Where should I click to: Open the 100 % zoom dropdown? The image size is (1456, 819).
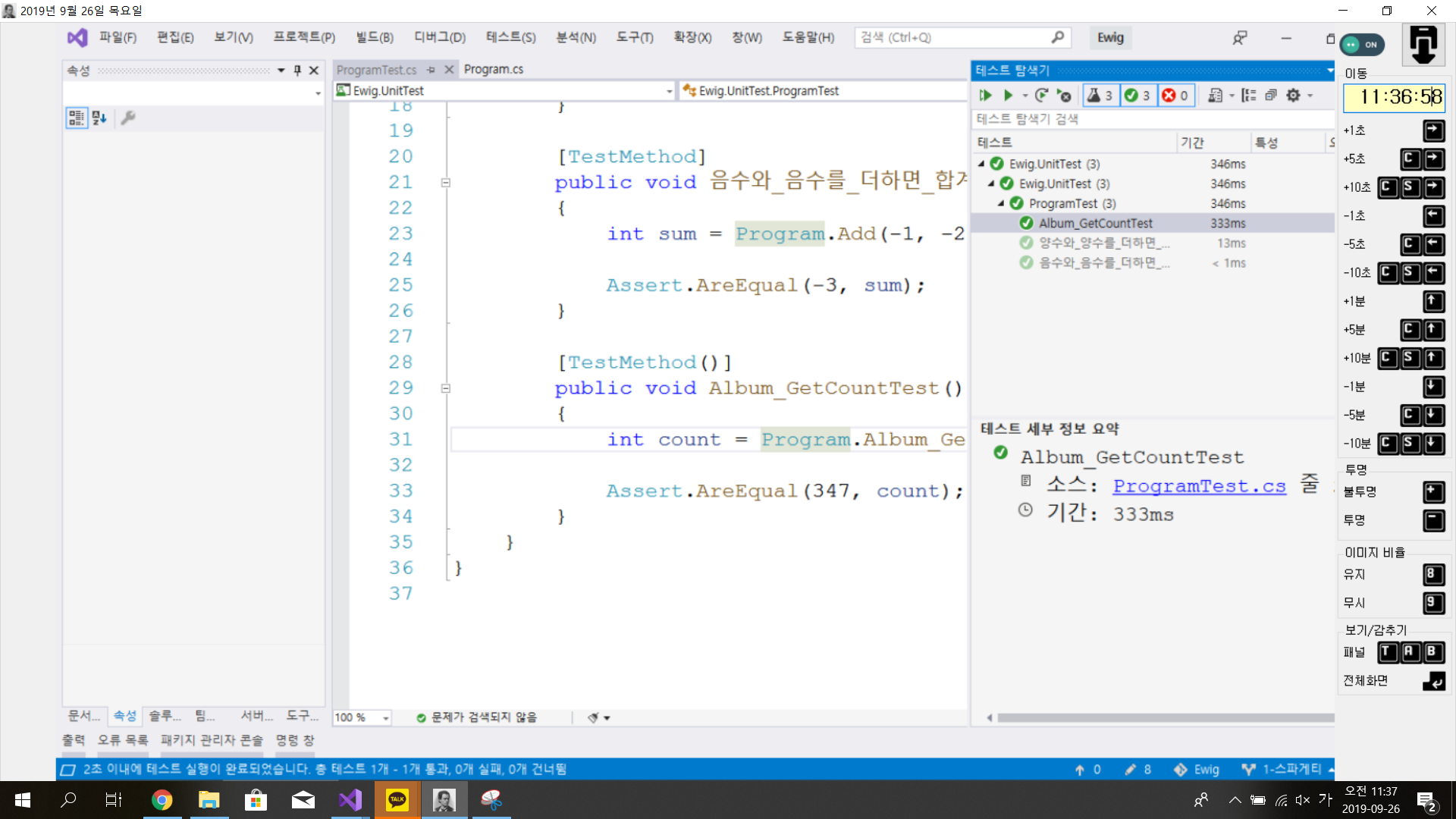tap(386, 717)
